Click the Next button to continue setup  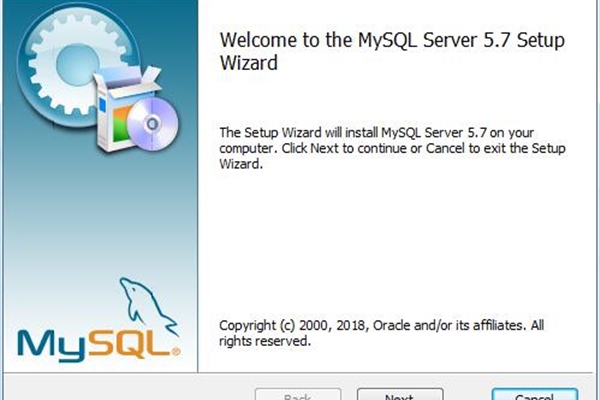400,394
